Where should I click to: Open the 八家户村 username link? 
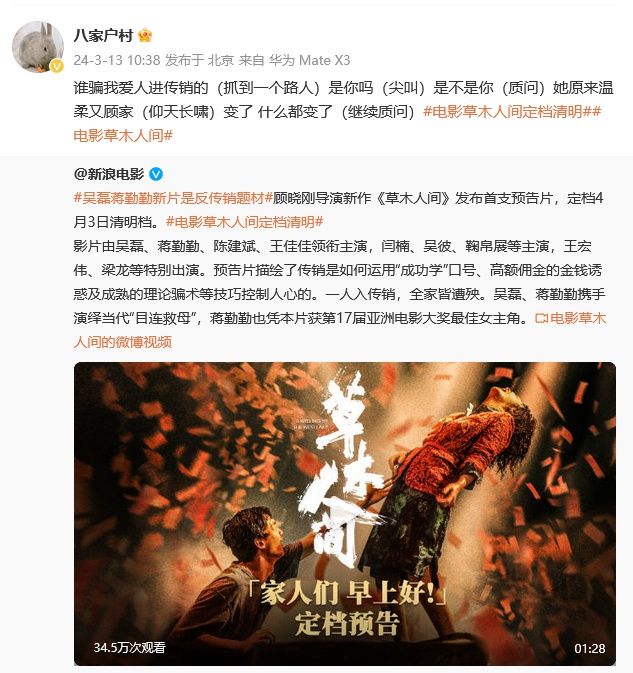click(x=103, y=35)
